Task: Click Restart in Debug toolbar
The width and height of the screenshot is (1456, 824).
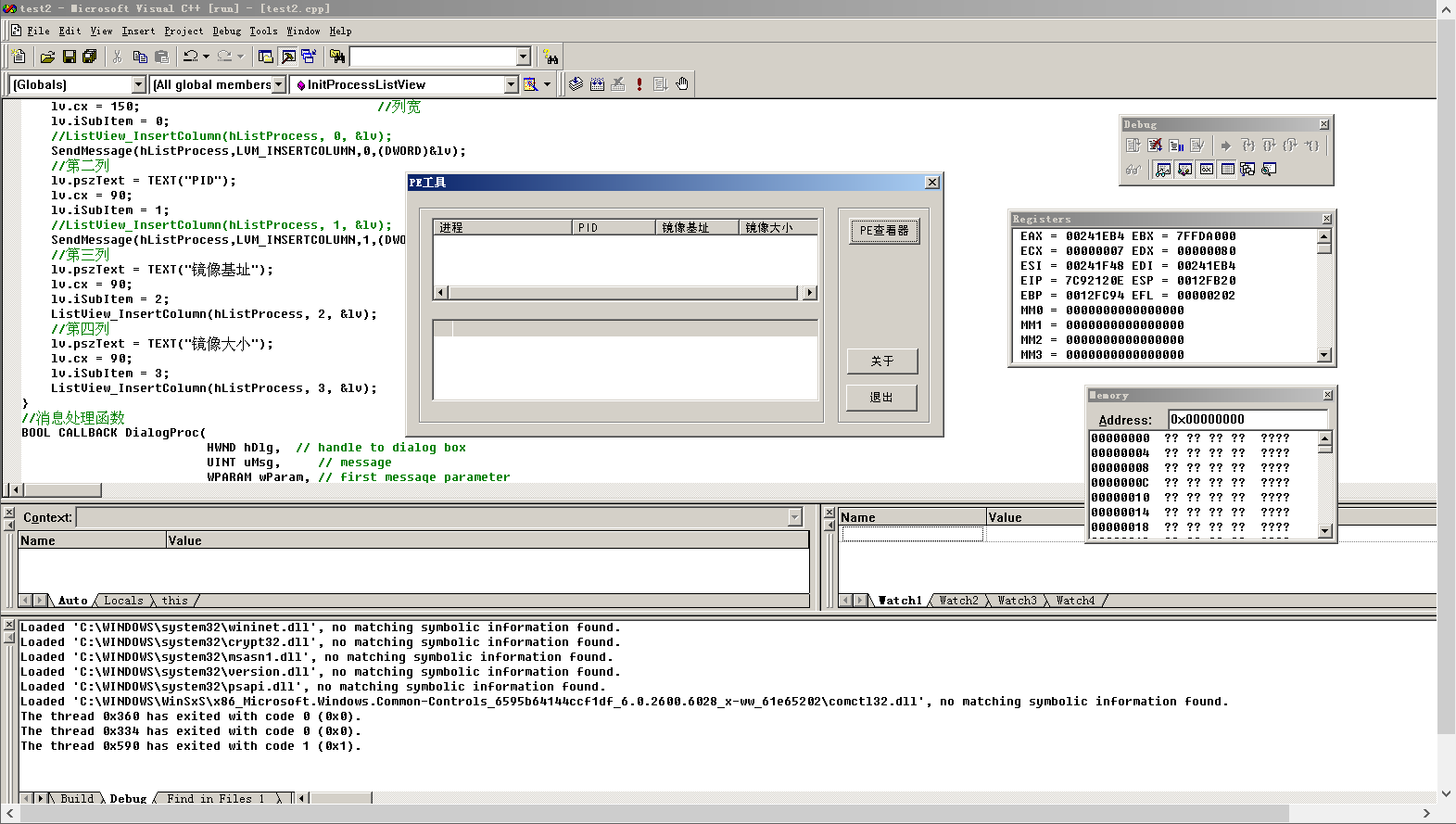Action: pyautogui.click(x=1133, y=146)
